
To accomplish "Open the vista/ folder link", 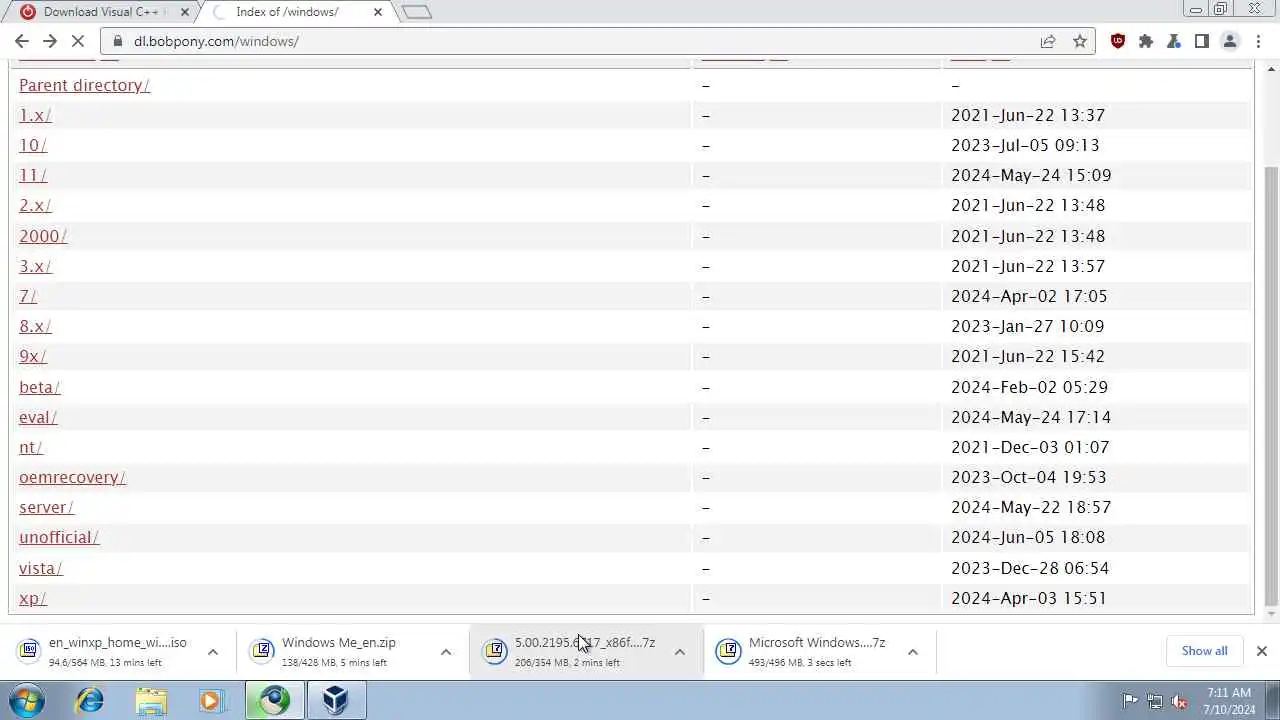I will point(41,568).
